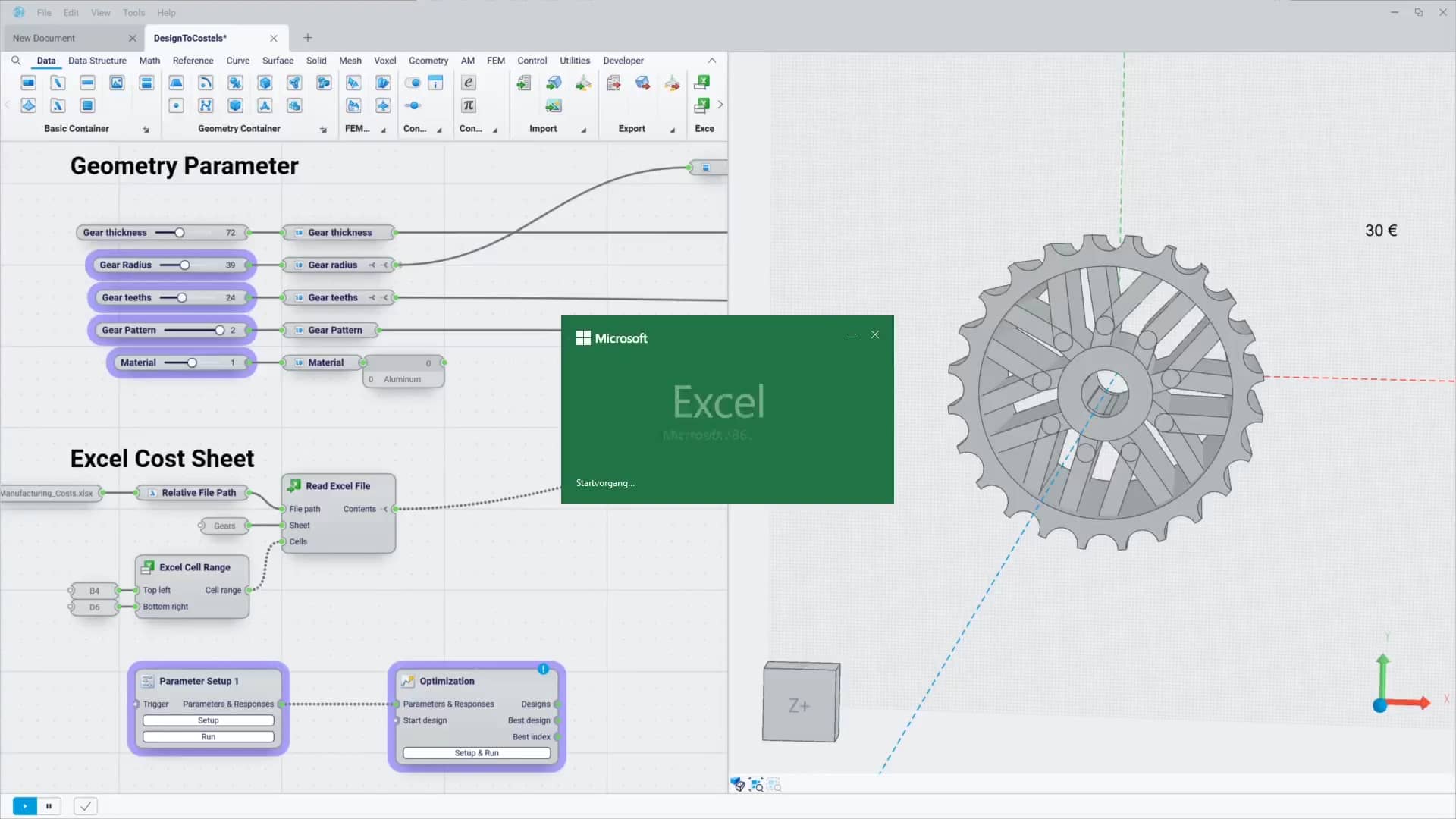Image resolution: width=1456 pixels, height=819 pixels.
Task: Switch to the Data Structure ribbon tab
Action: coord(97,61)
